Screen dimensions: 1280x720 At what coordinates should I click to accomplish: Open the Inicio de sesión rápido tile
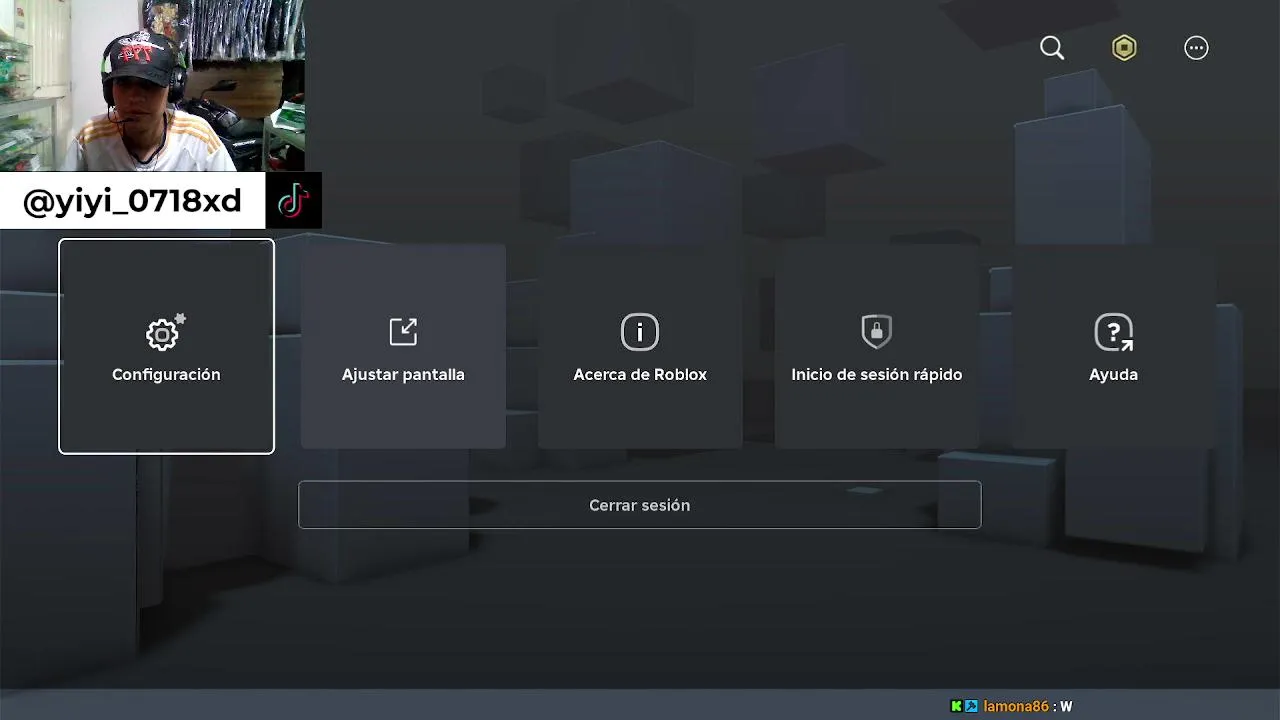(x=877, y=346)
